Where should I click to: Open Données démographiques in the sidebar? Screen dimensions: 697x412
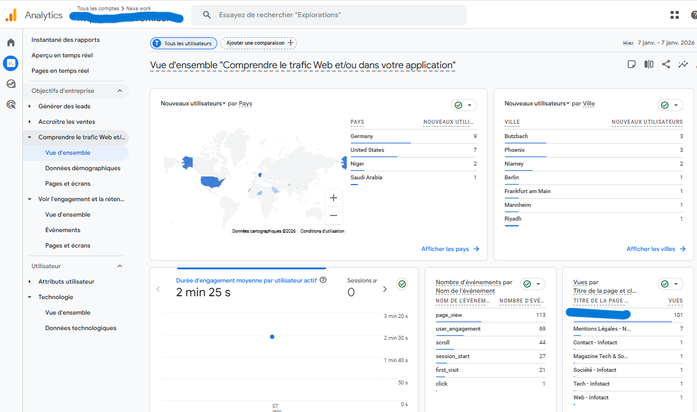point(81,168)
